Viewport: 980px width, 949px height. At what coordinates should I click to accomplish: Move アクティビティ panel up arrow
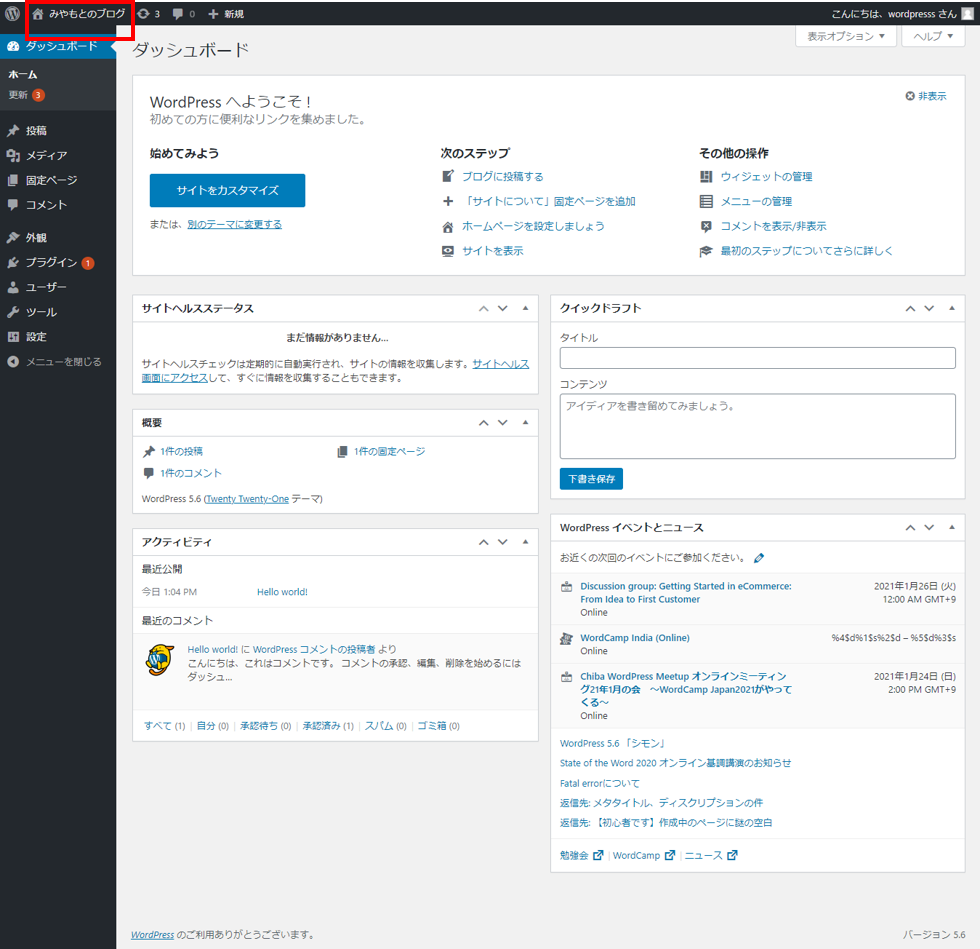(484, 542)
